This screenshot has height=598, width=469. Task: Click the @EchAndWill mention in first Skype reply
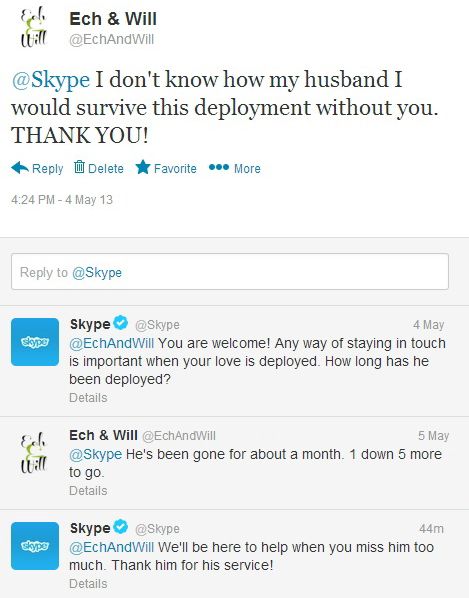(112, 343)
